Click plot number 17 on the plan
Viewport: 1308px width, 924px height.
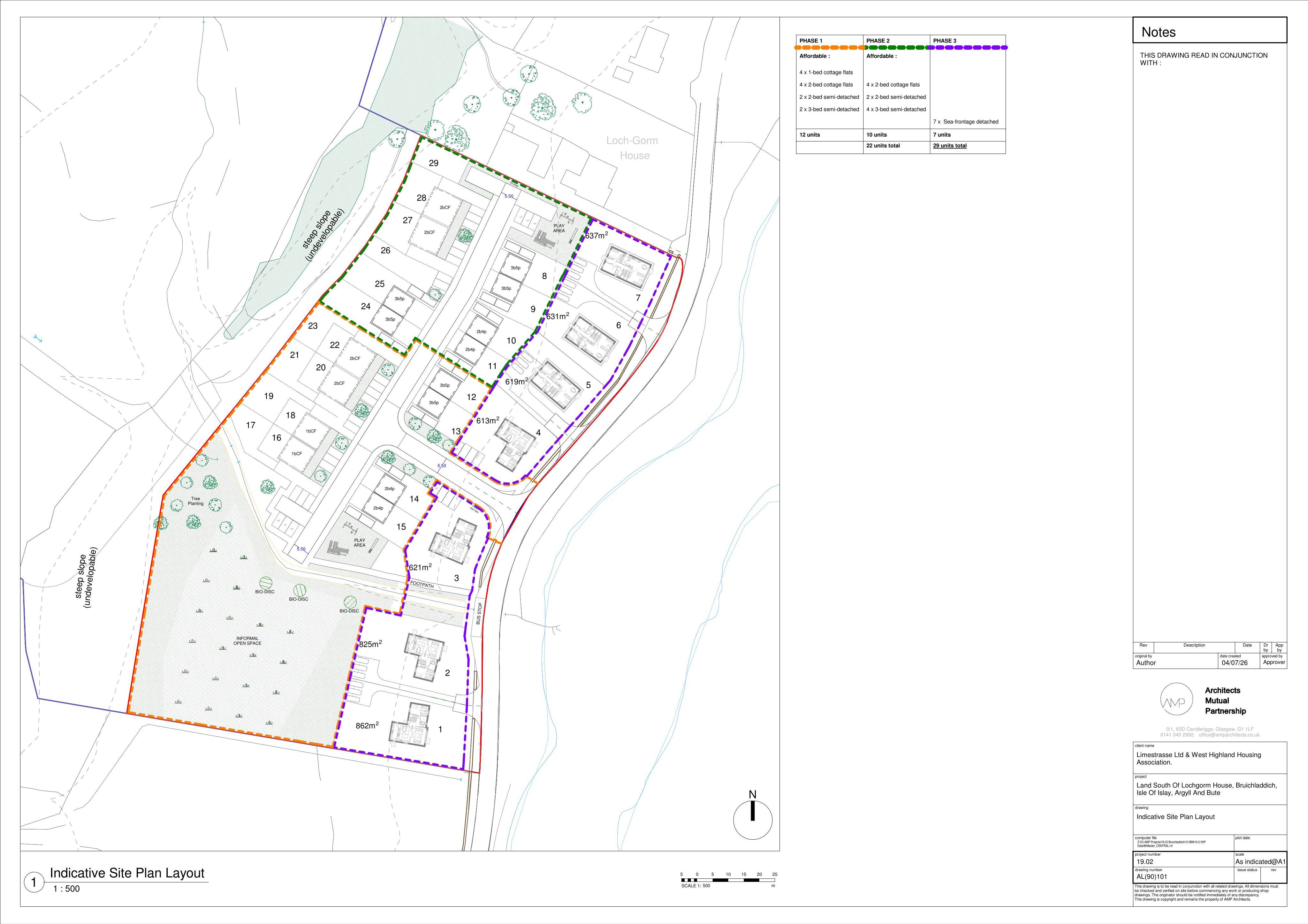(251, 425)
